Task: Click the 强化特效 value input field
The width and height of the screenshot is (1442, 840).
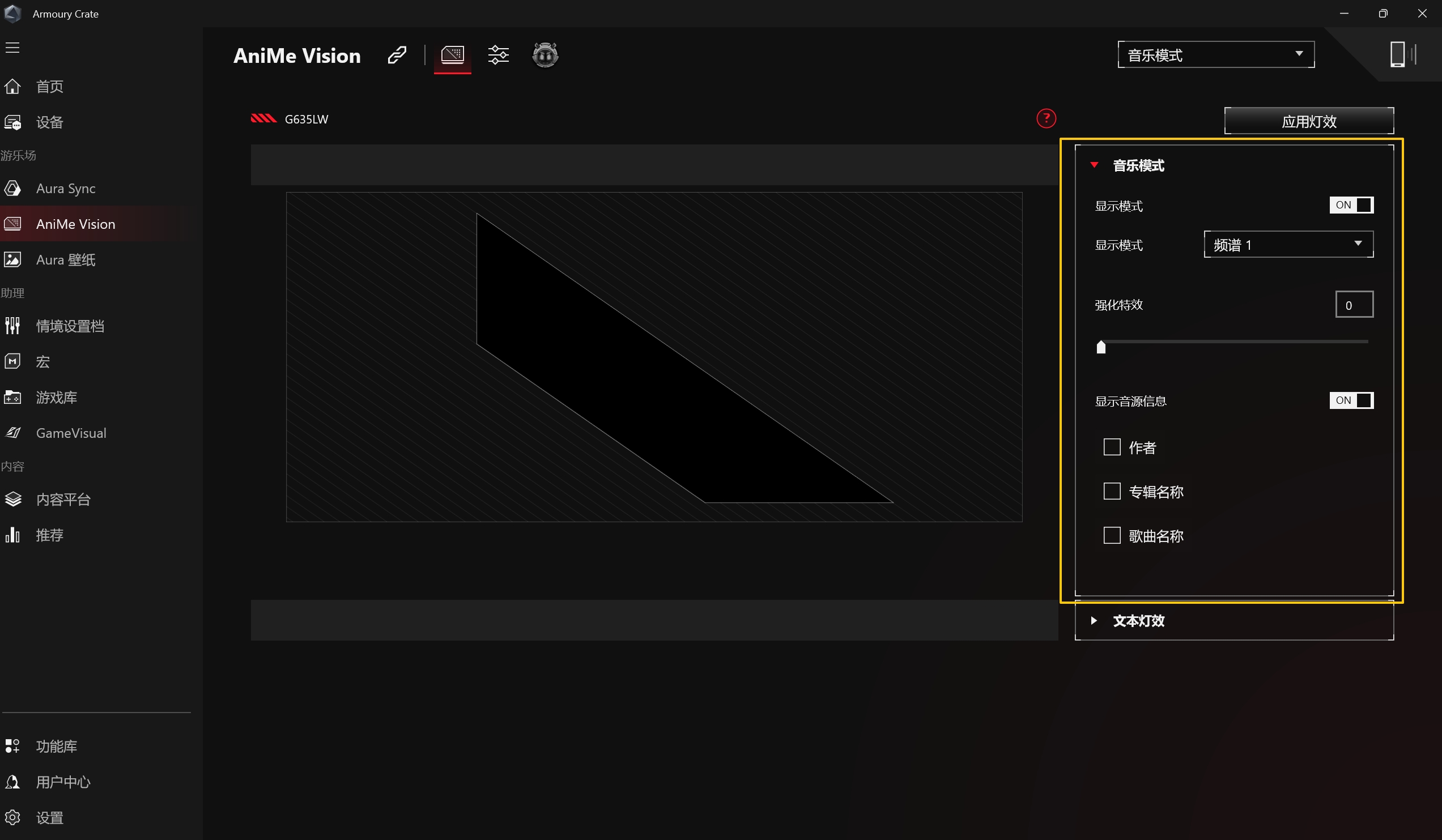Action: [x=1354, y=304]
